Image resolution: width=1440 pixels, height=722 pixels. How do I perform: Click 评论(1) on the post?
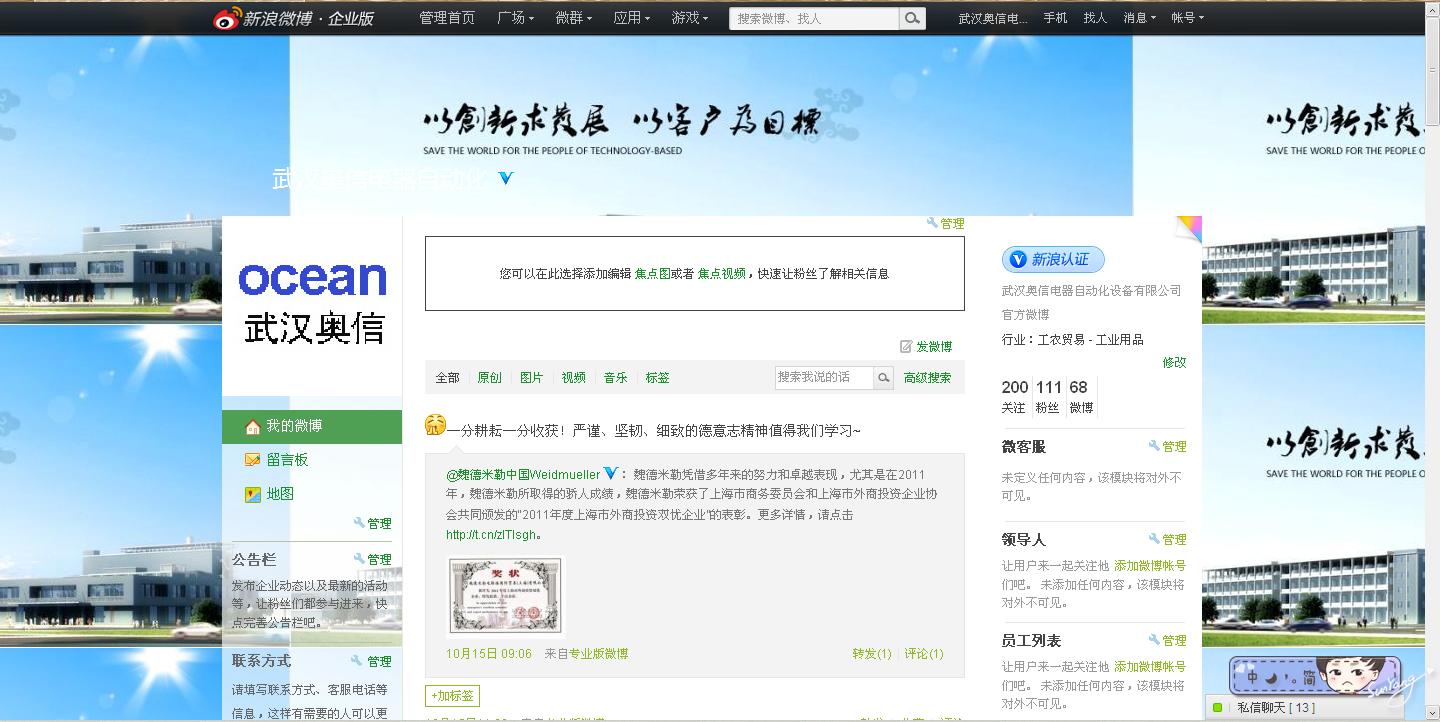[x=924, y=654]
